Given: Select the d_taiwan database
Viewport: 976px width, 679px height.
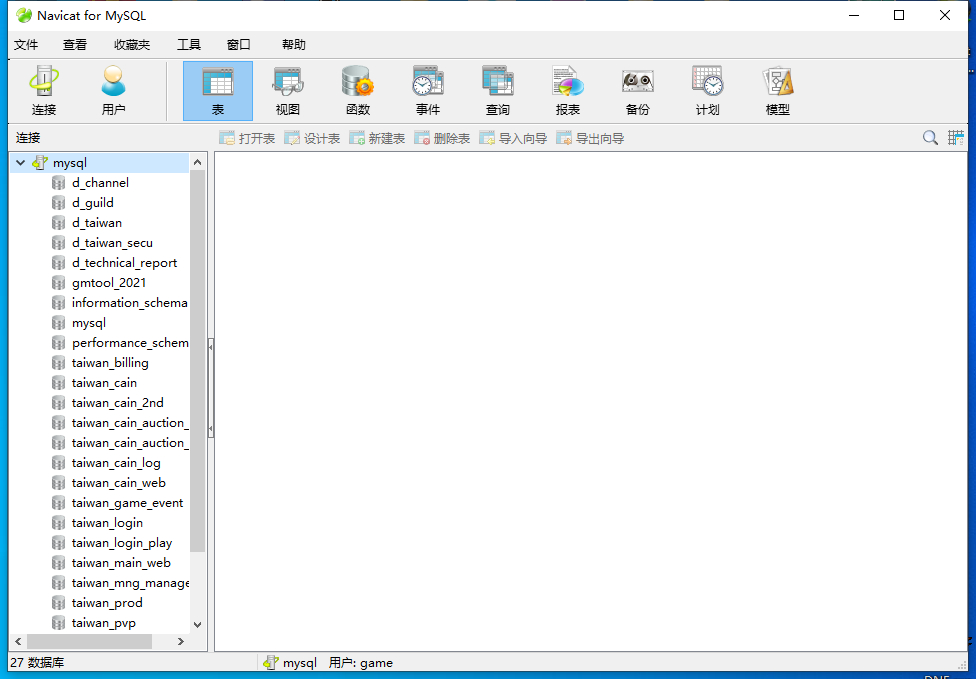Looking at the screenshot, I should click(96, 223).
